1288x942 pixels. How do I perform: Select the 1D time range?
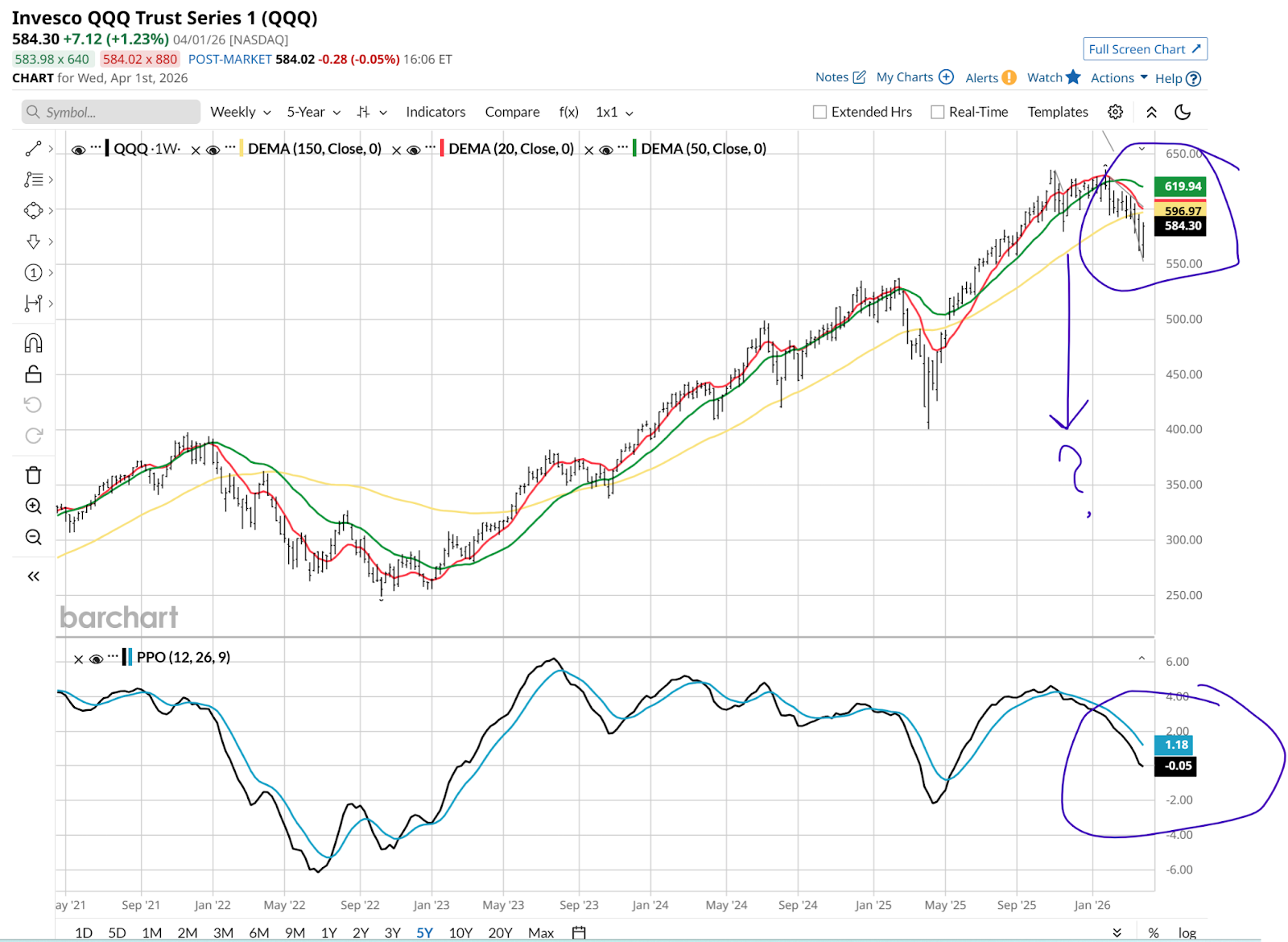[x=84, y=932]
